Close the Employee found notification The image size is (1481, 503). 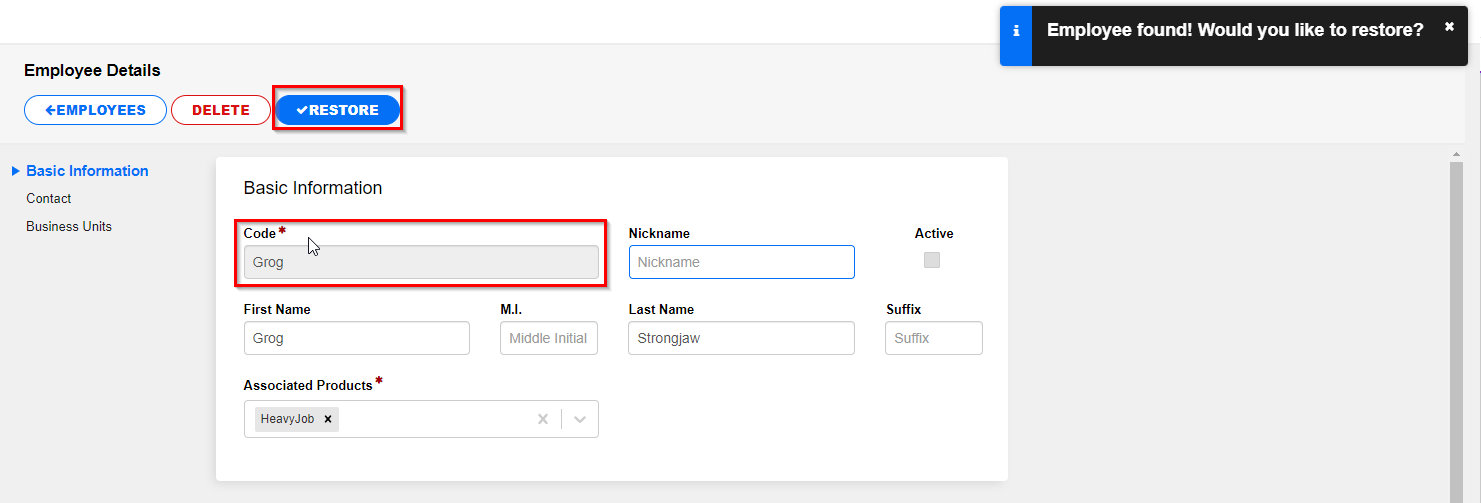point(1449,27)
